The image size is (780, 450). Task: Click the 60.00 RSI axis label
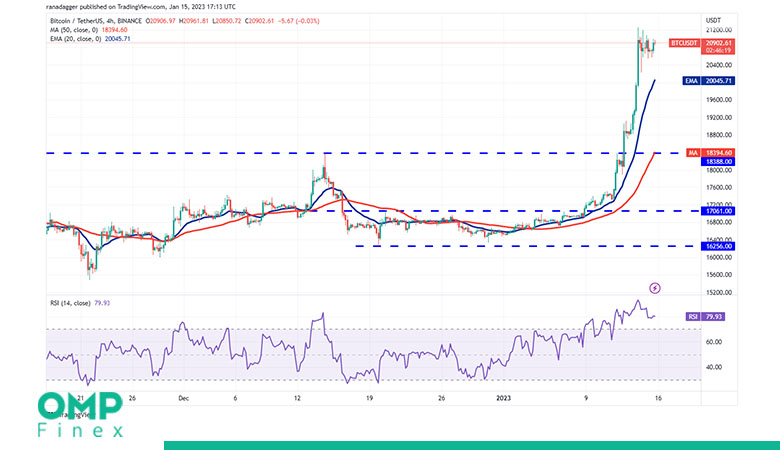(x=713, y=342)
